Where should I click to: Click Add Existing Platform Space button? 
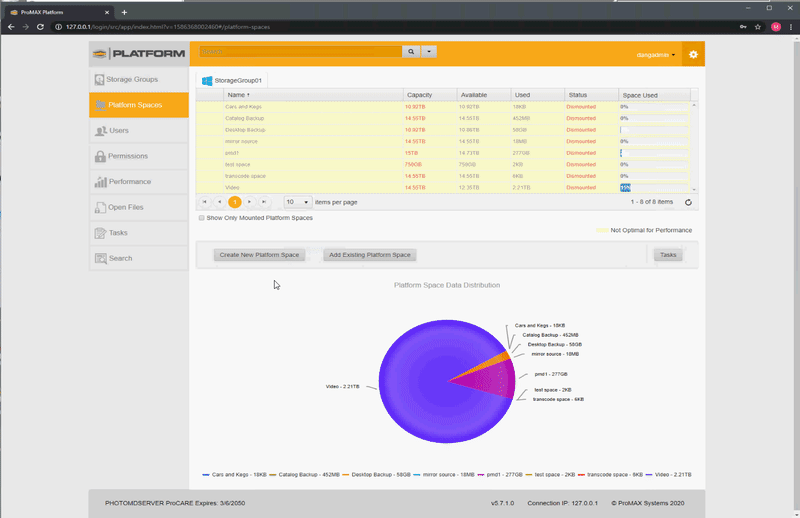point(369,255)
